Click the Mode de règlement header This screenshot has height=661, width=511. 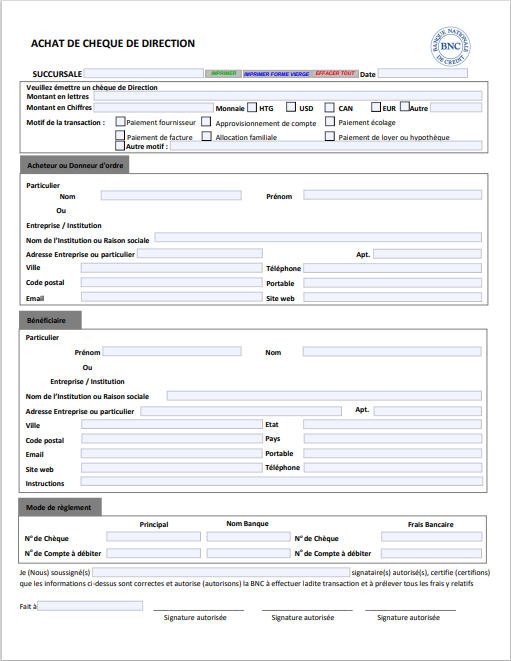click(60, 507)
